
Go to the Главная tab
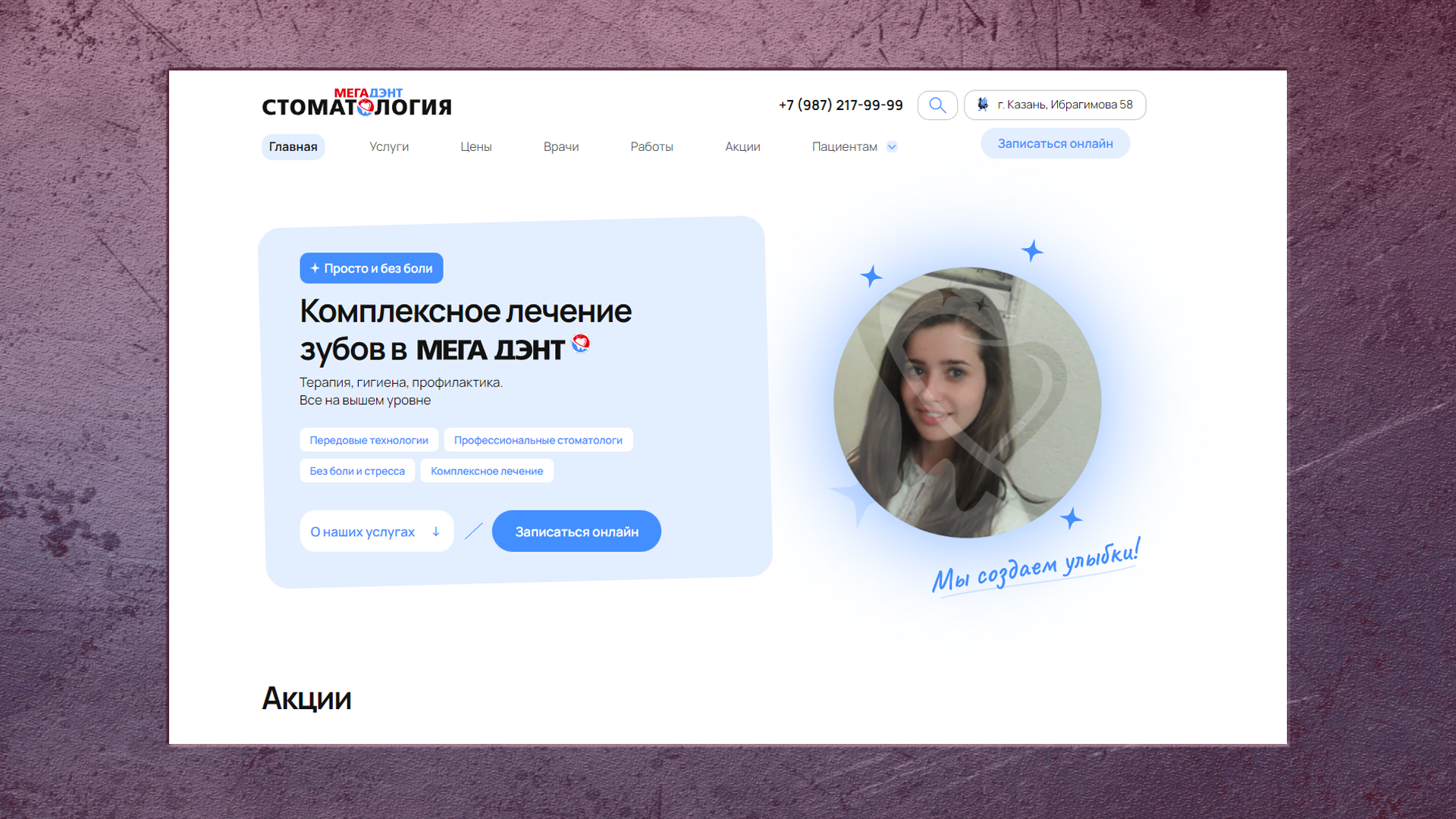tap(293, 147)
